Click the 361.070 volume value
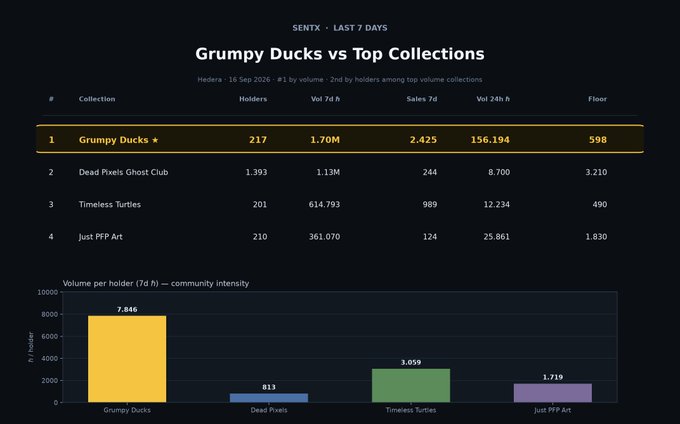 324,237
